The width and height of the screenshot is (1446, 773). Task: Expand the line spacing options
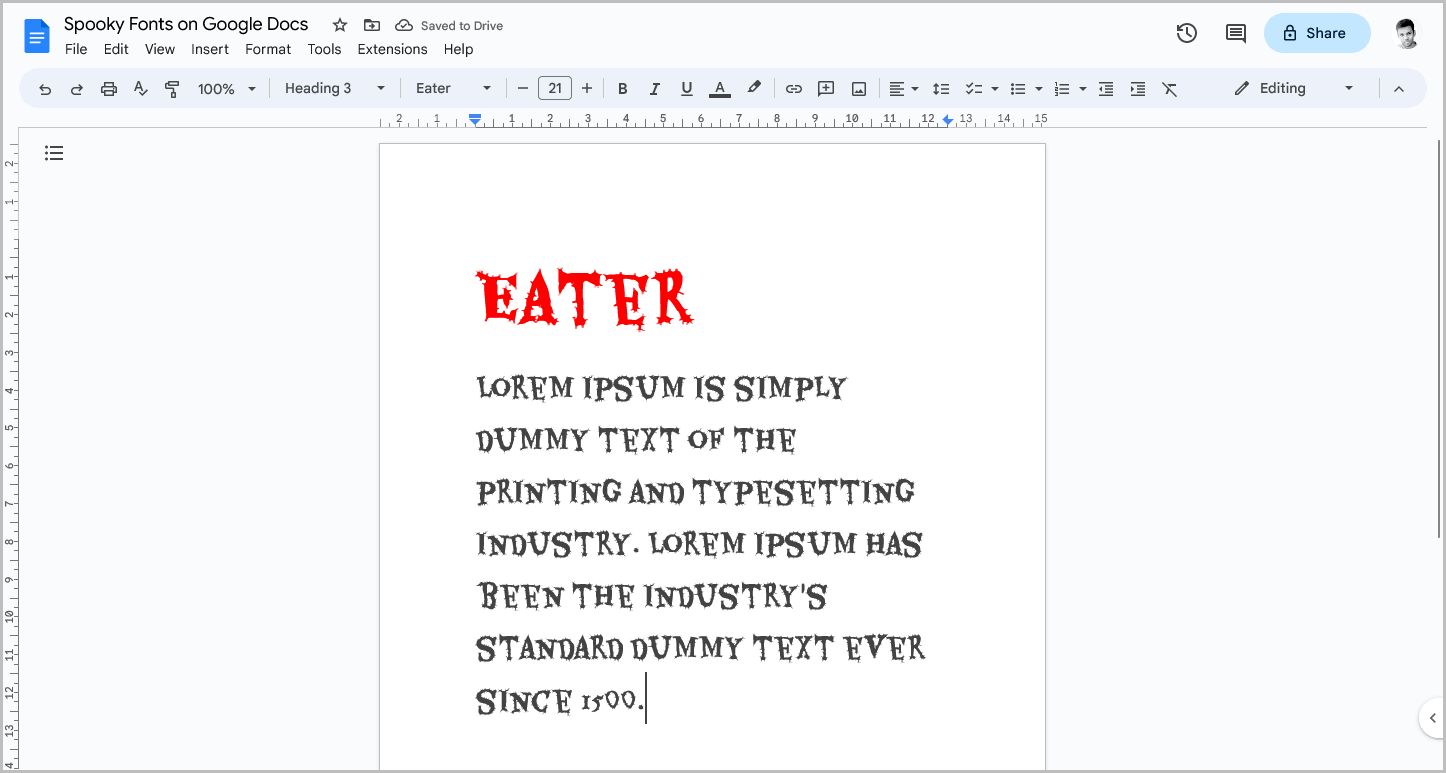tap(941, 88)
